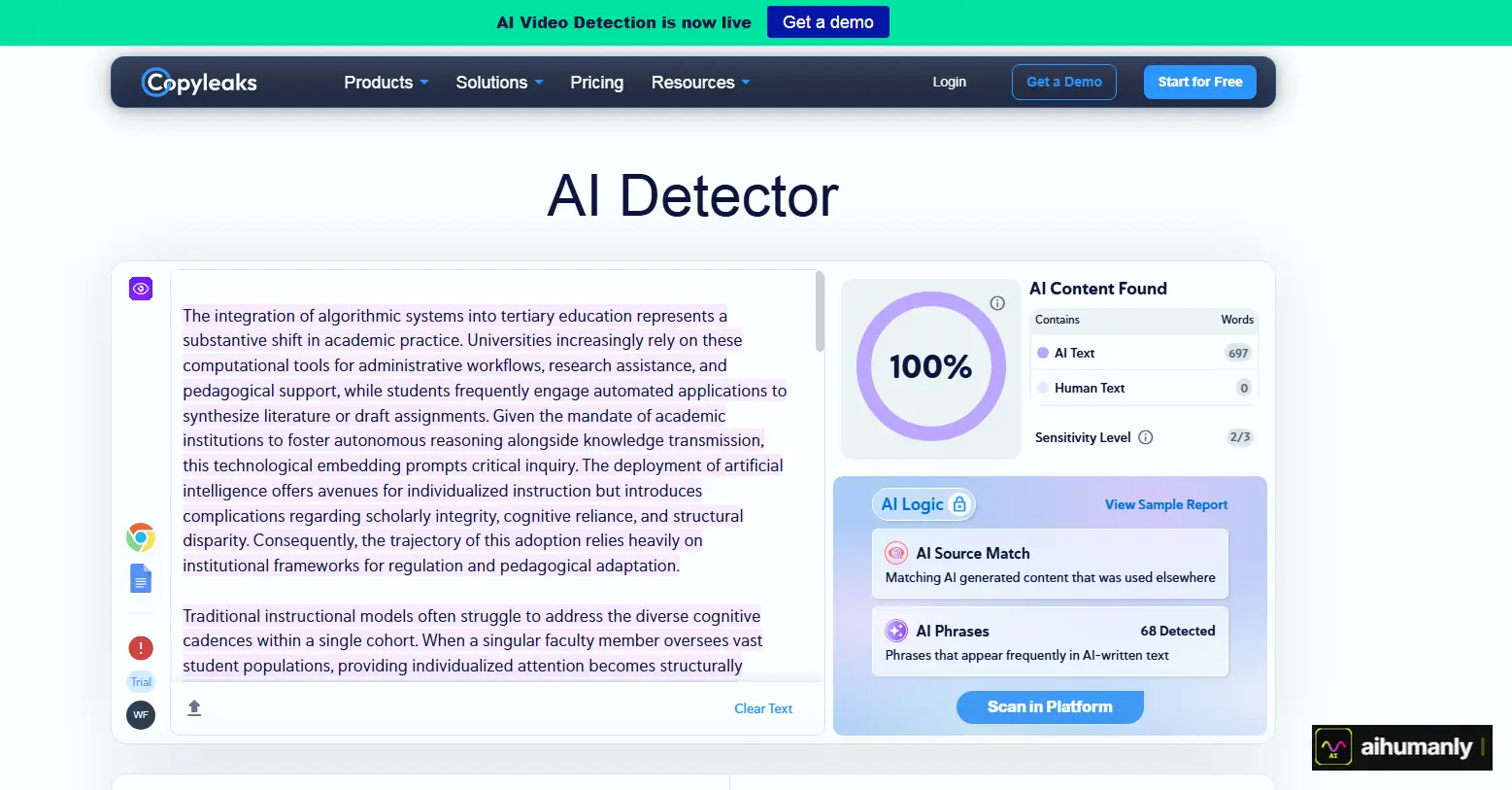Open the View Sample Report link
This screenshot has height=790, width=1512.
(1166, 504)
